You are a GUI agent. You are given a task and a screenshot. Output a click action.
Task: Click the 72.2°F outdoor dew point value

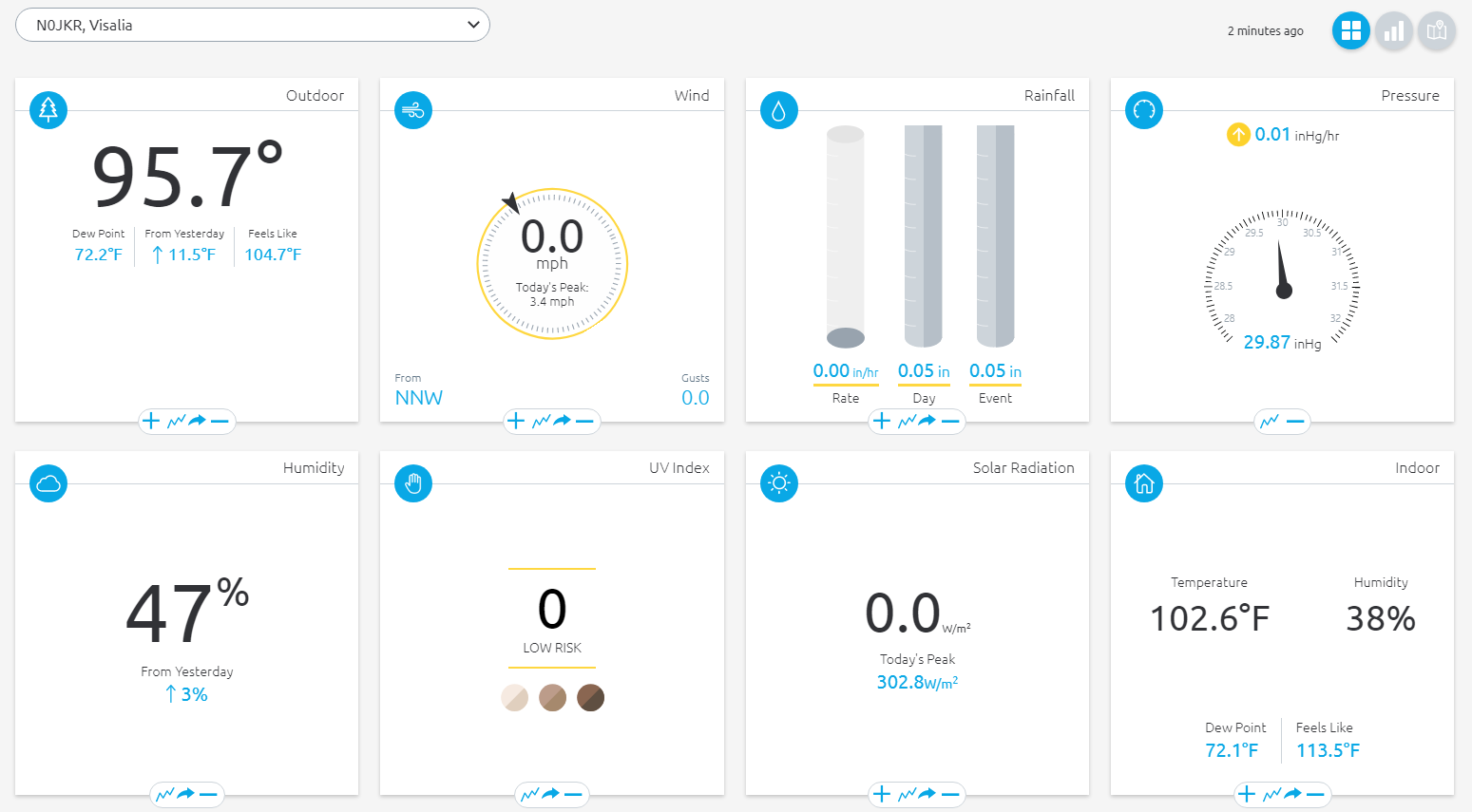[99, 255]
